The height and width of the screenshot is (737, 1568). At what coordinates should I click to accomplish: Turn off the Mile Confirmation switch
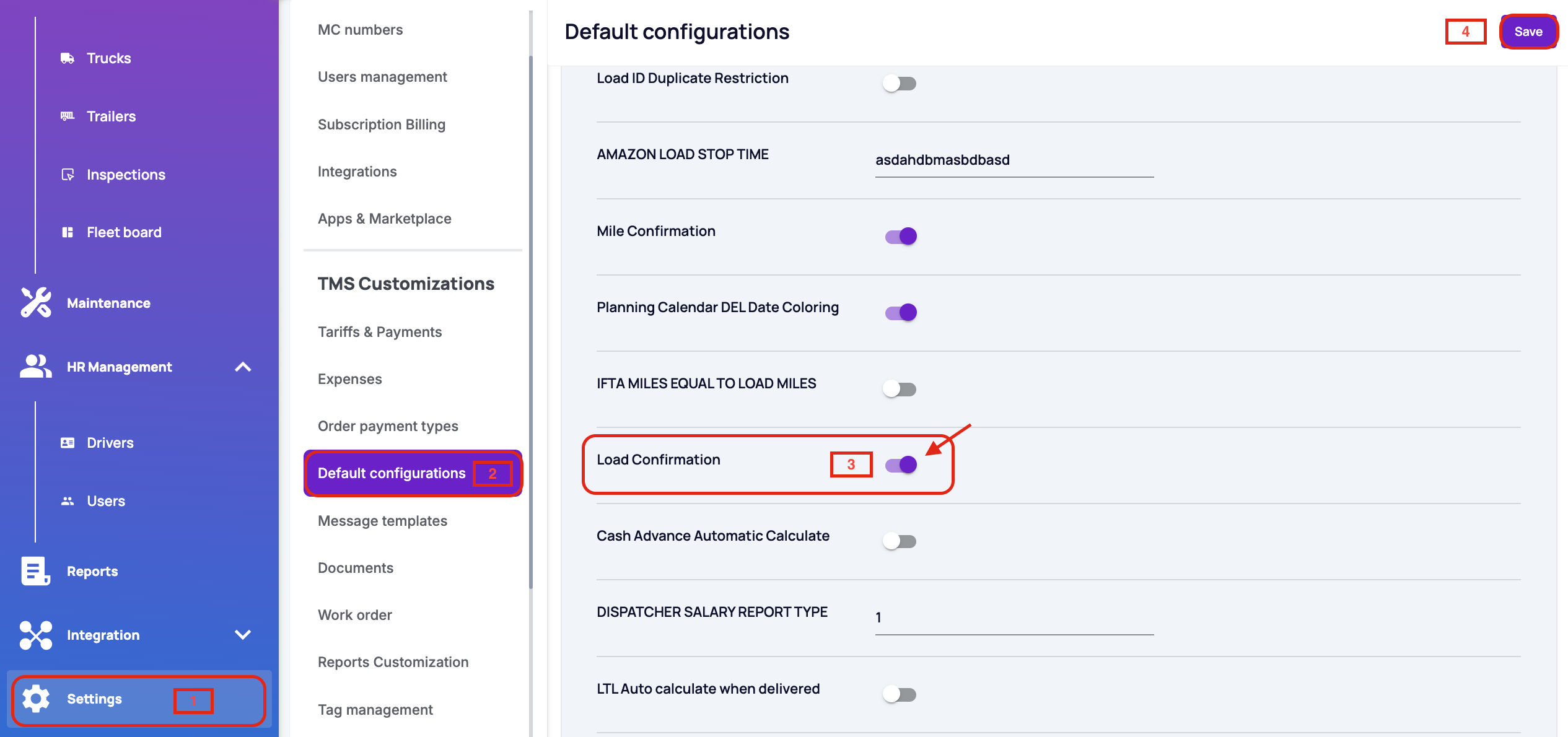point(901,236)
